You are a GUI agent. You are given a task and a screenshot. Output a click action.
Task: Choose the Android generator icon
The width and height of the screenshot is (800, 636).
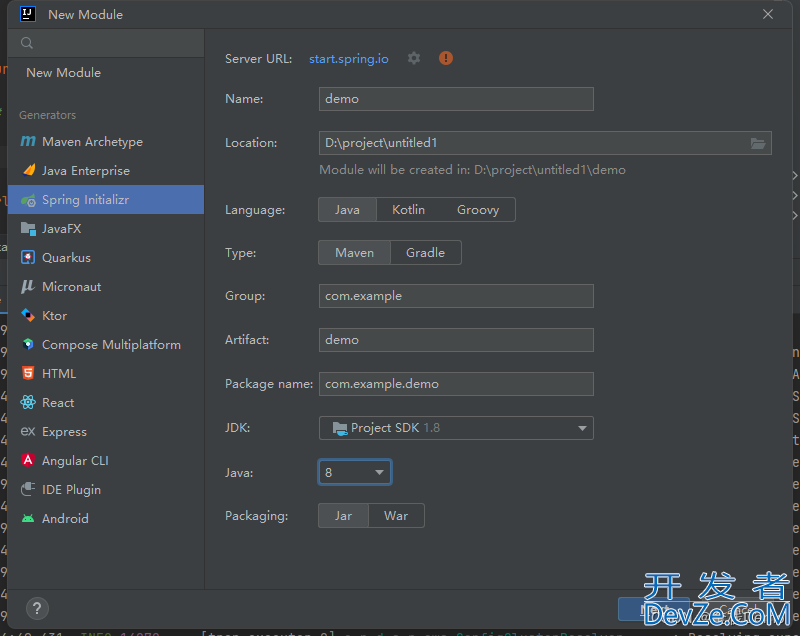[28, 519]
